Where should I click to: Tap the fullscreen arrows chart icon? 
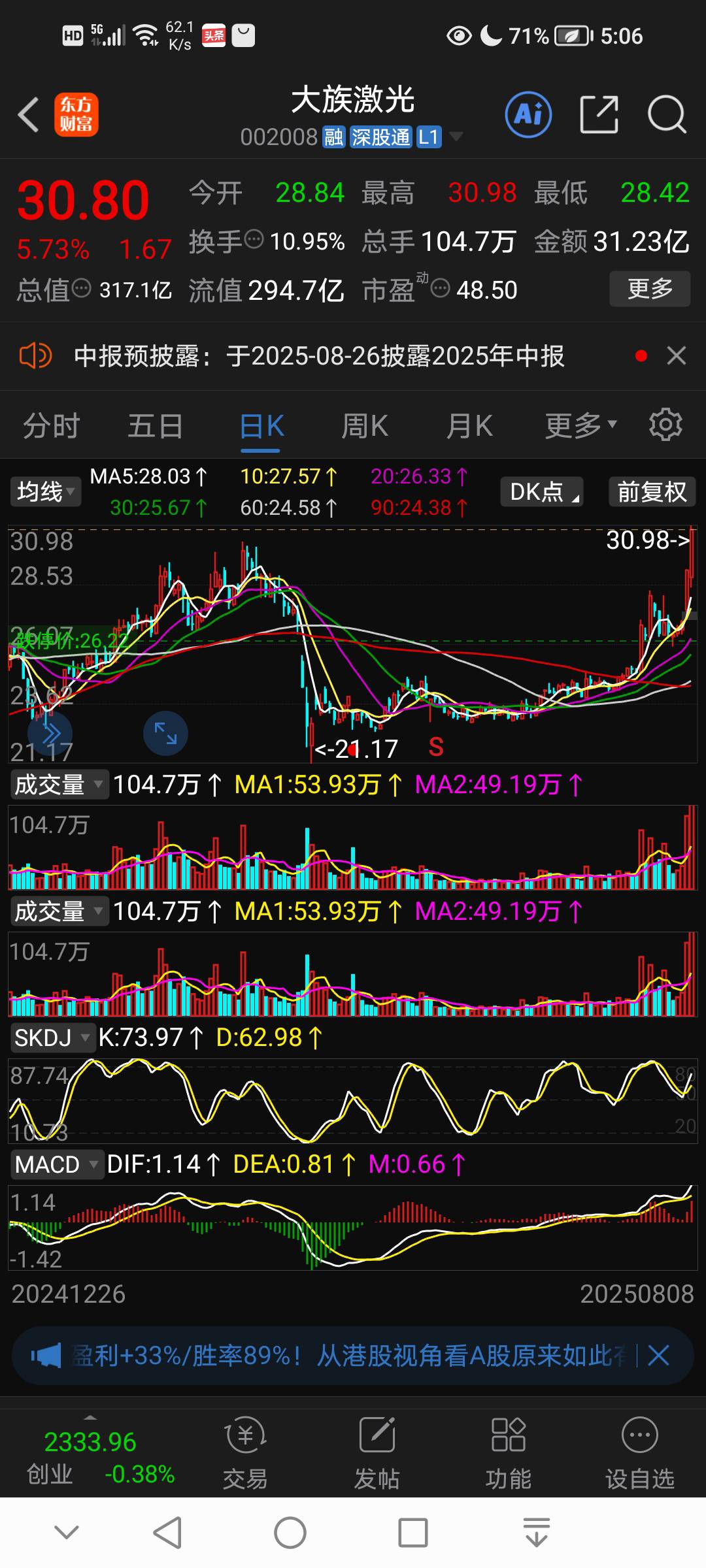point(165,733)
